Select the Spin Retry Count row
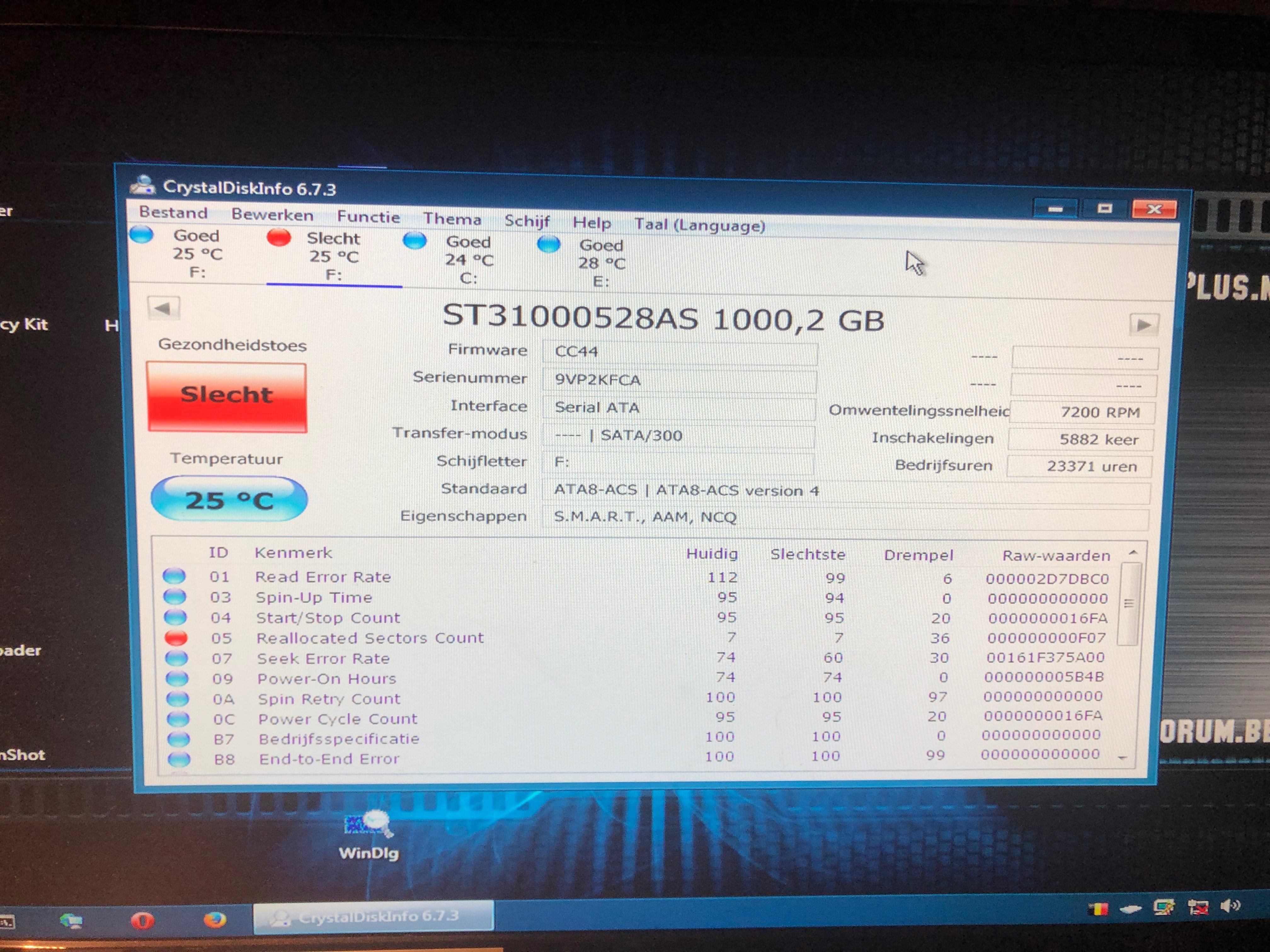This screenshot has width=1270, height=952. coord(634,698)
